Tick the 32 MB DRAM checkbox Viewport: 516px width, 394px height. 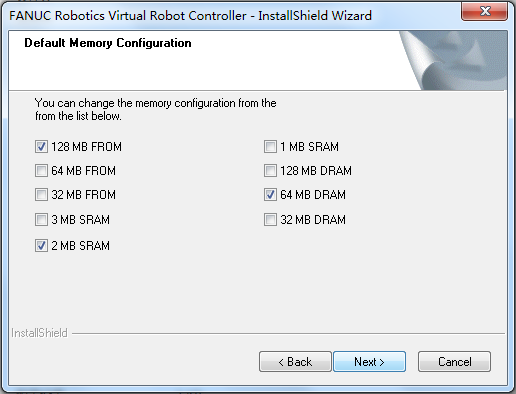click(270, 220)
